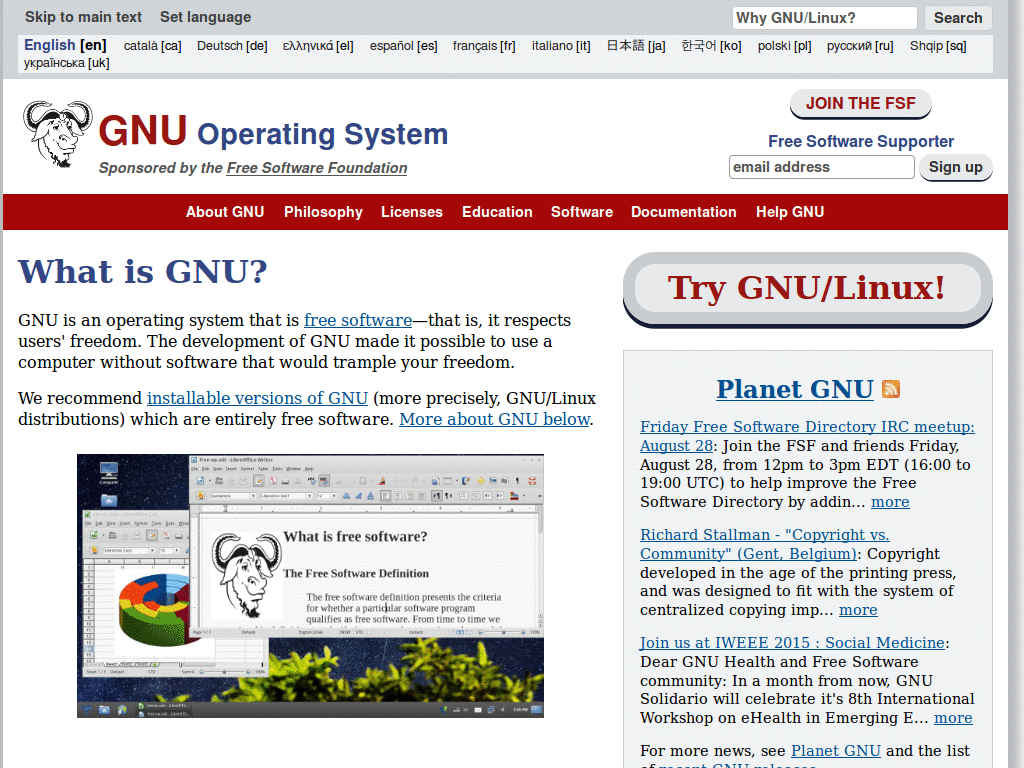Image resolution: width=1024 pixels, height=768 pixels.
Task: Follow the Skip to main text link
Action: point(83,17)
